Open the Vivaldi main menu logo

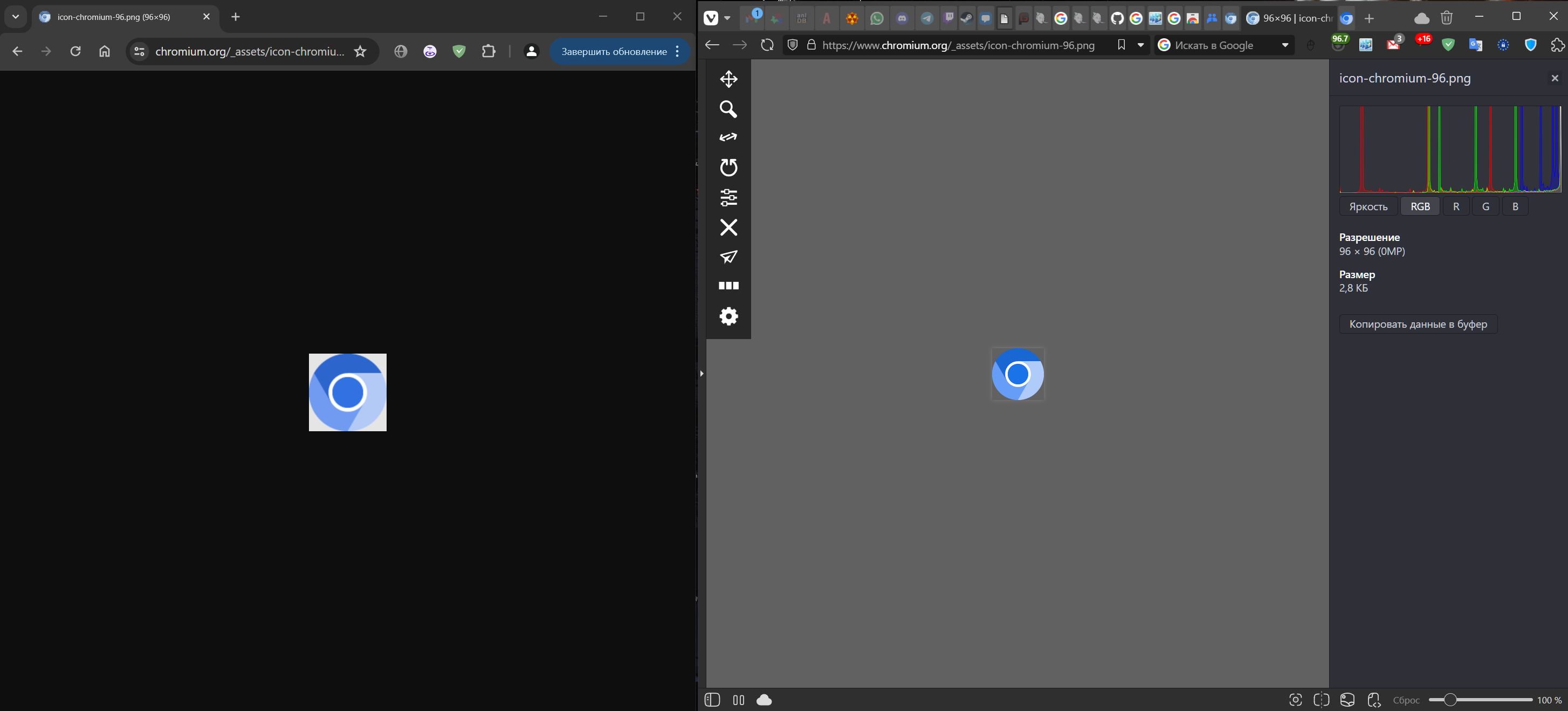pyautogui.click(x=711, y=18)
